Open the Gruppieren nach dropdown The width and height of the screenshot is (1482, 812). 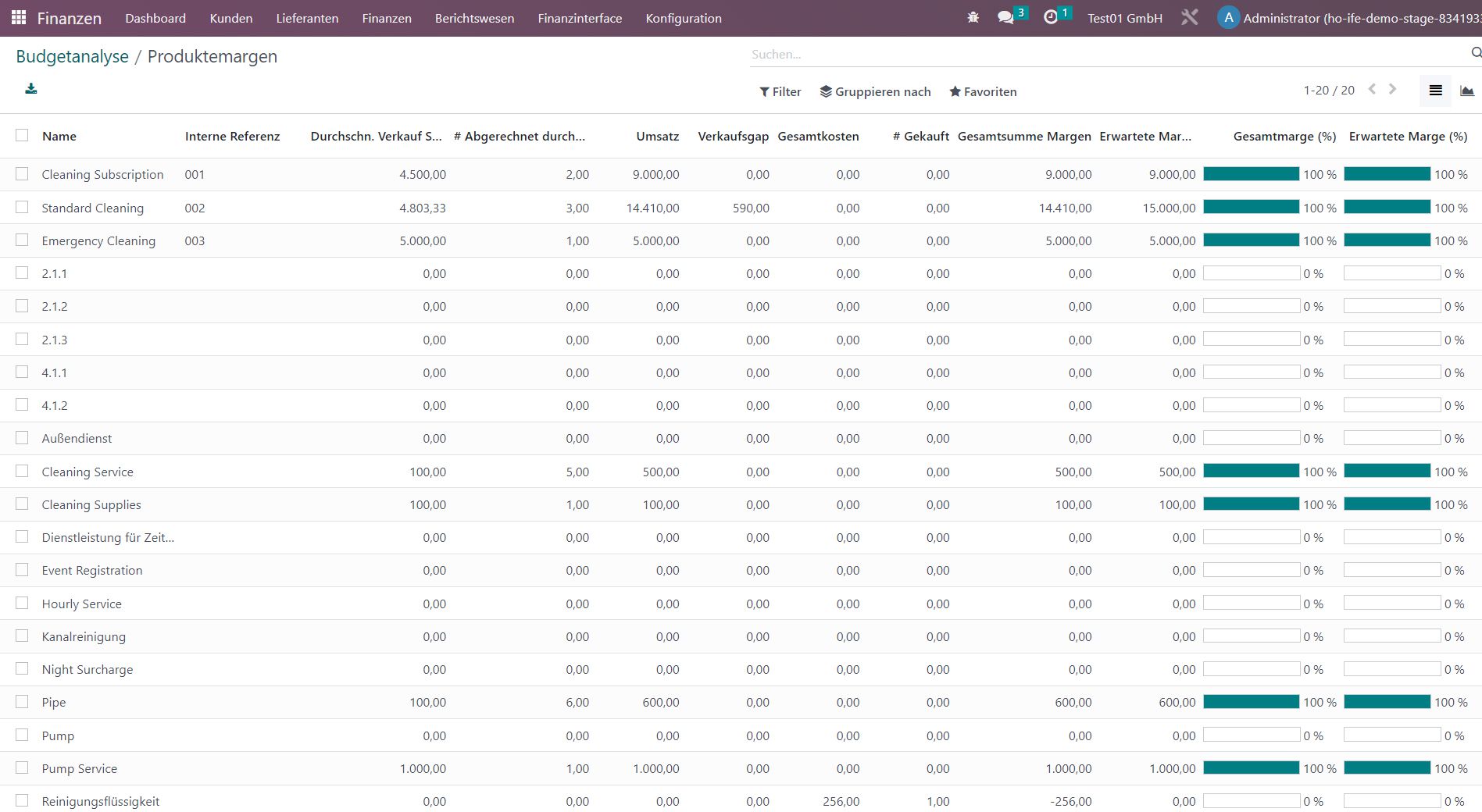(x=875, y=91)
